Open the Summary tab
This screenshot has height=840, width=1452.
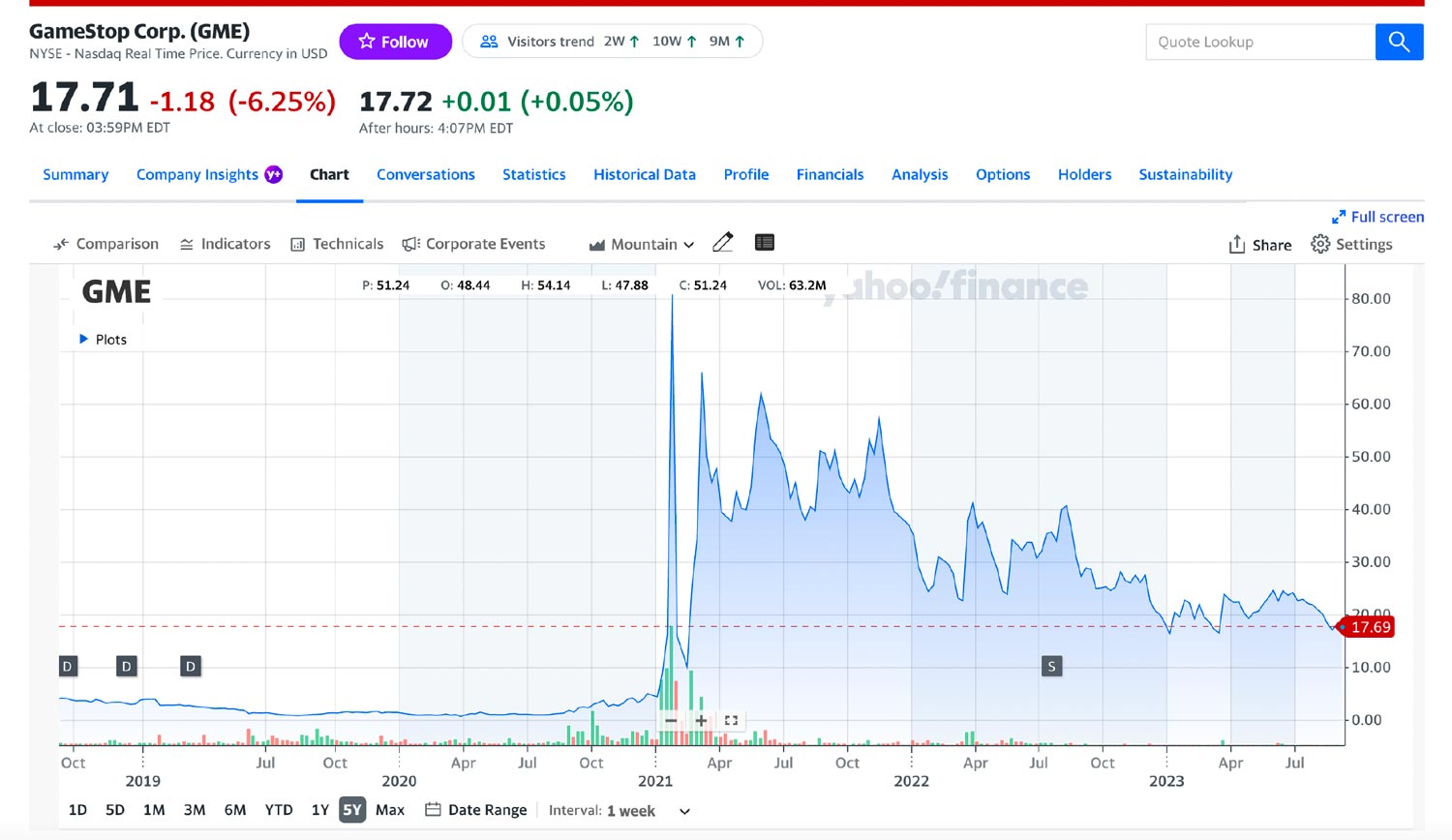pyautogui.click(x=76, y=174)
